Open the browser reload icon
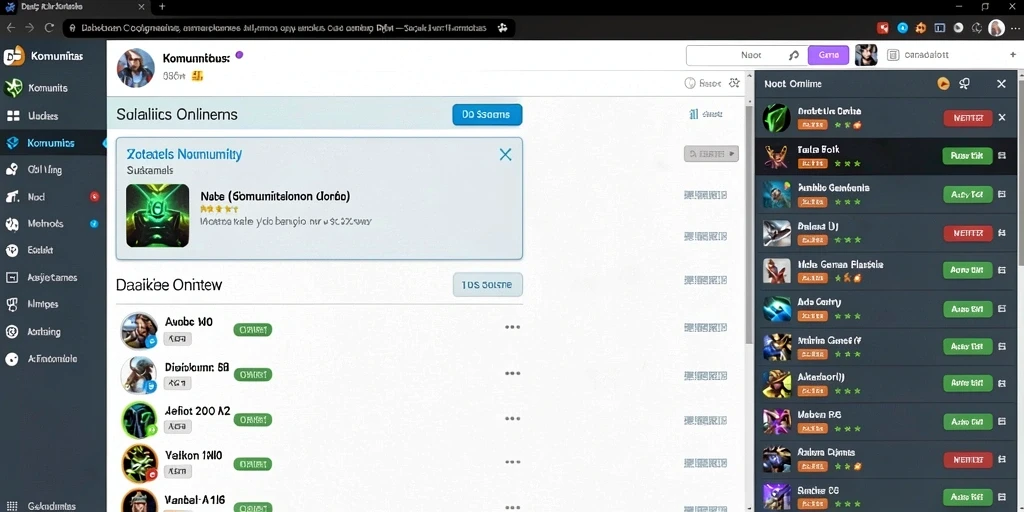Screen dimensions: 1024x512 [x=49, y=28]
